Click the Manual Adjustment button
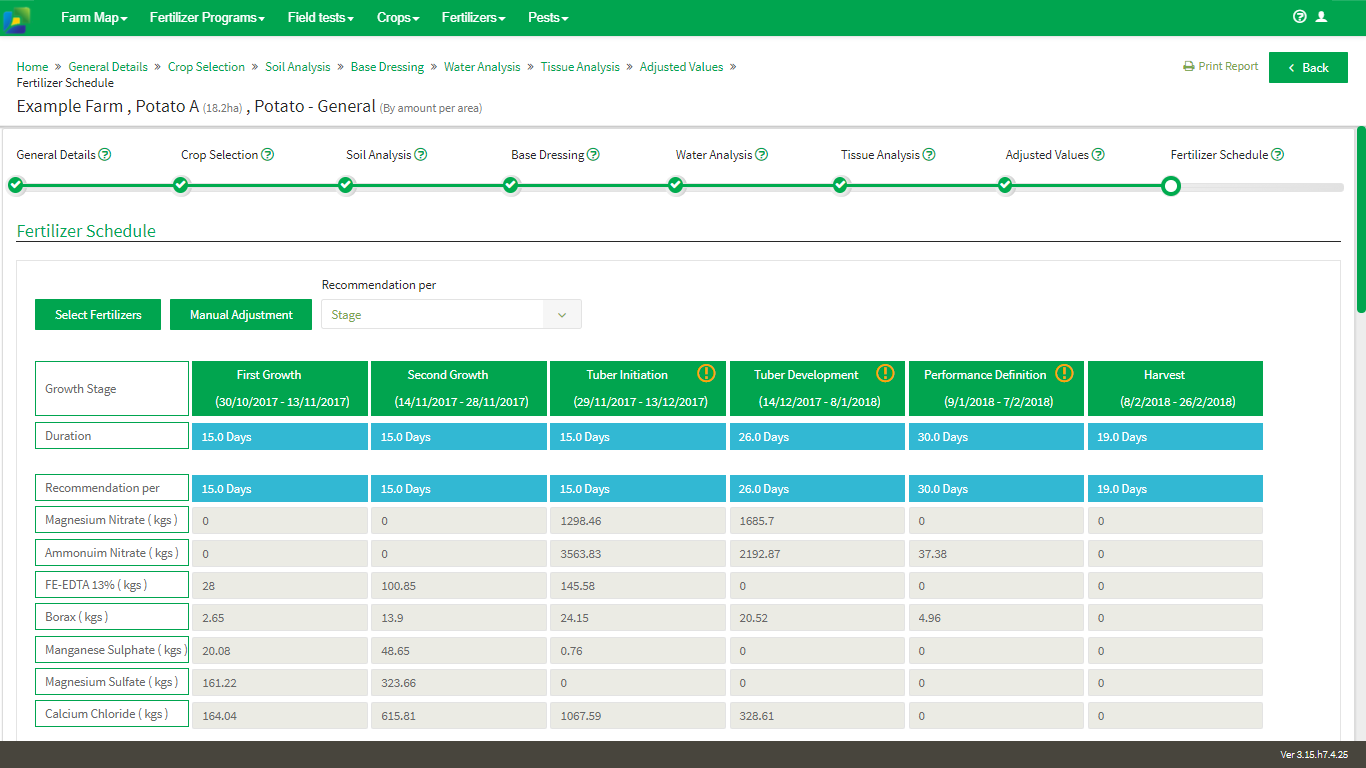This screenshot has height=768, width=1366. coord(241,315)
